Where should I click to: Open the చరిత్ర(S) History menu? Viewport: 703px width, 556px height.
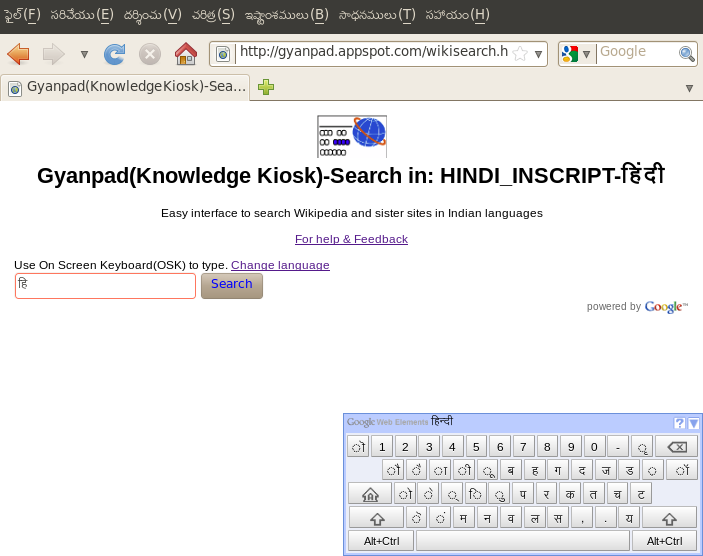click(x=213, y=15)
